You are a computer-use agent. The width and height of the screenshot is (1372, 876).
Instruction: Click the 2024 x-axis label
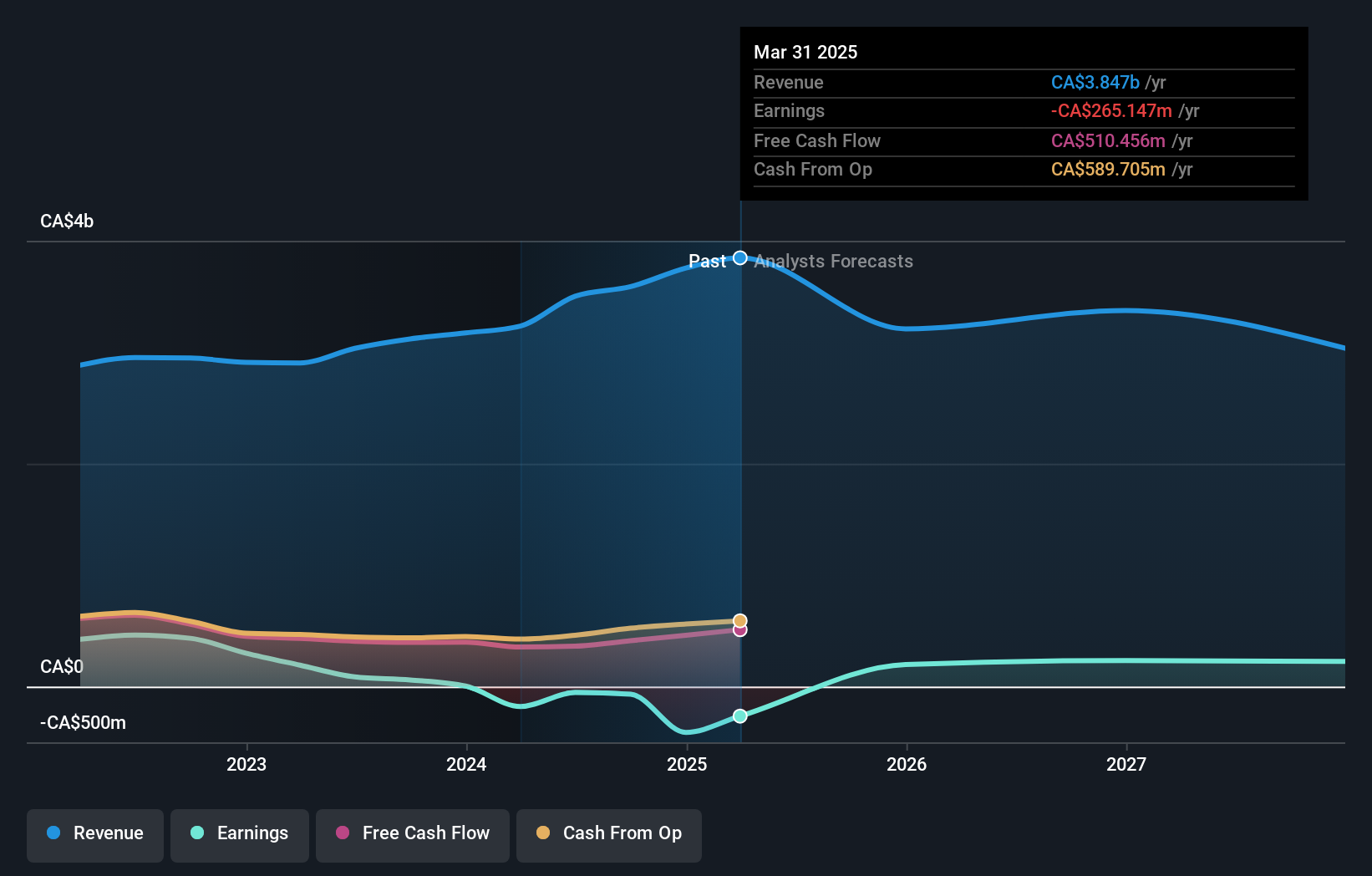click(x=466, y=764)
